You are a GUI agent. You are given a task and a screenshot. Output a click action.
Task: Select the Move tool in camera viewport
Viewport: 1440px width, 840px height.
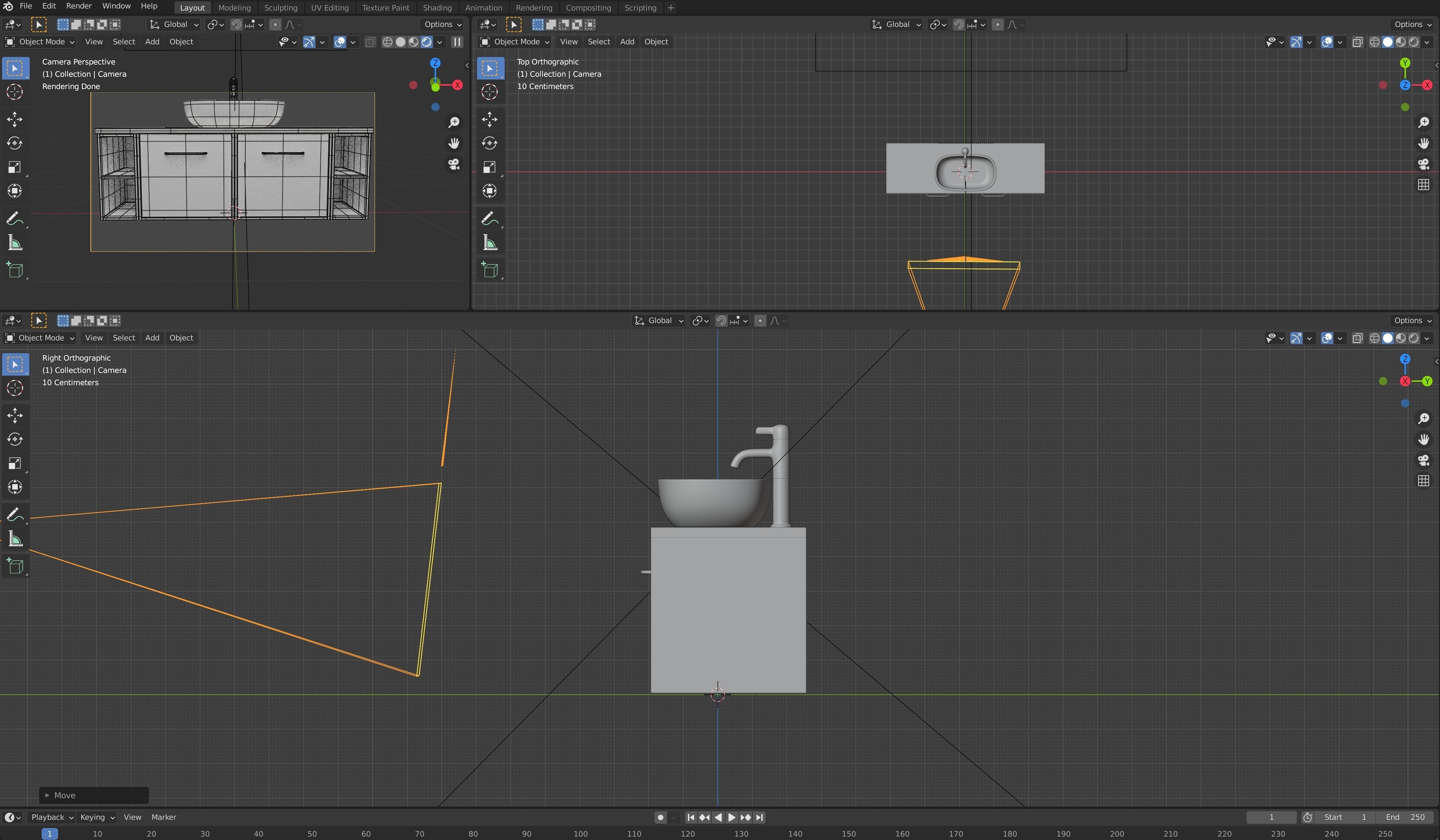tap(15, 119)
